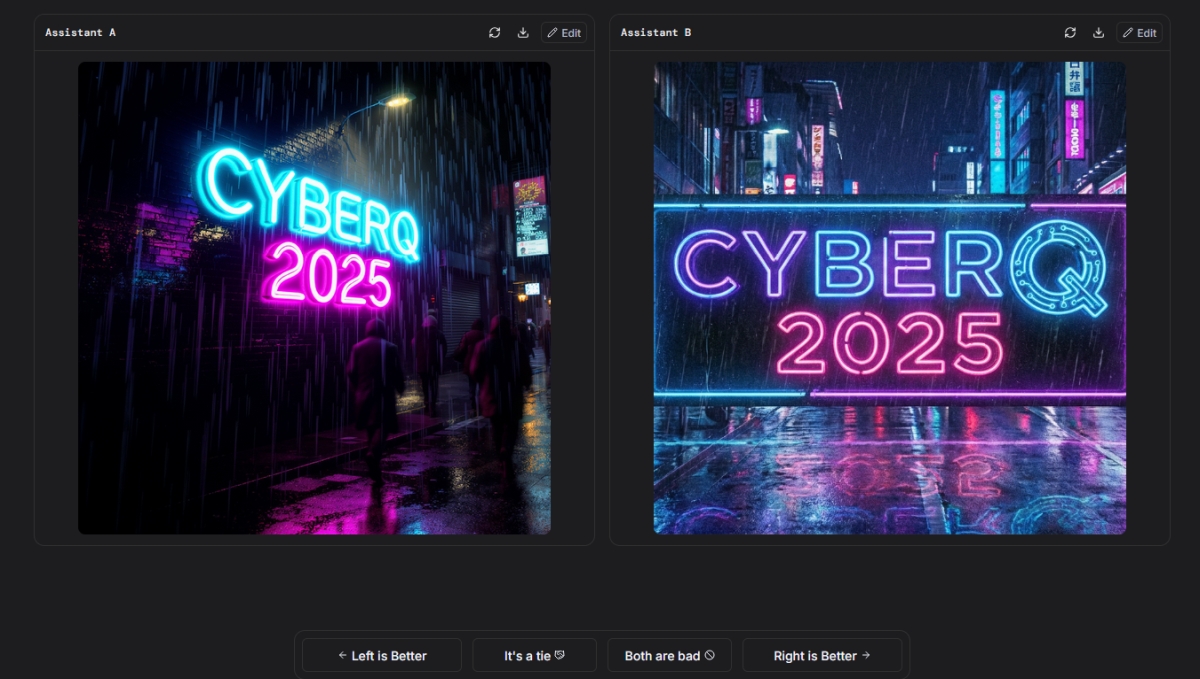This screenshot has height=679, width=1200.
Task: Click the "Assistant A" panel title
Action: 80,33
